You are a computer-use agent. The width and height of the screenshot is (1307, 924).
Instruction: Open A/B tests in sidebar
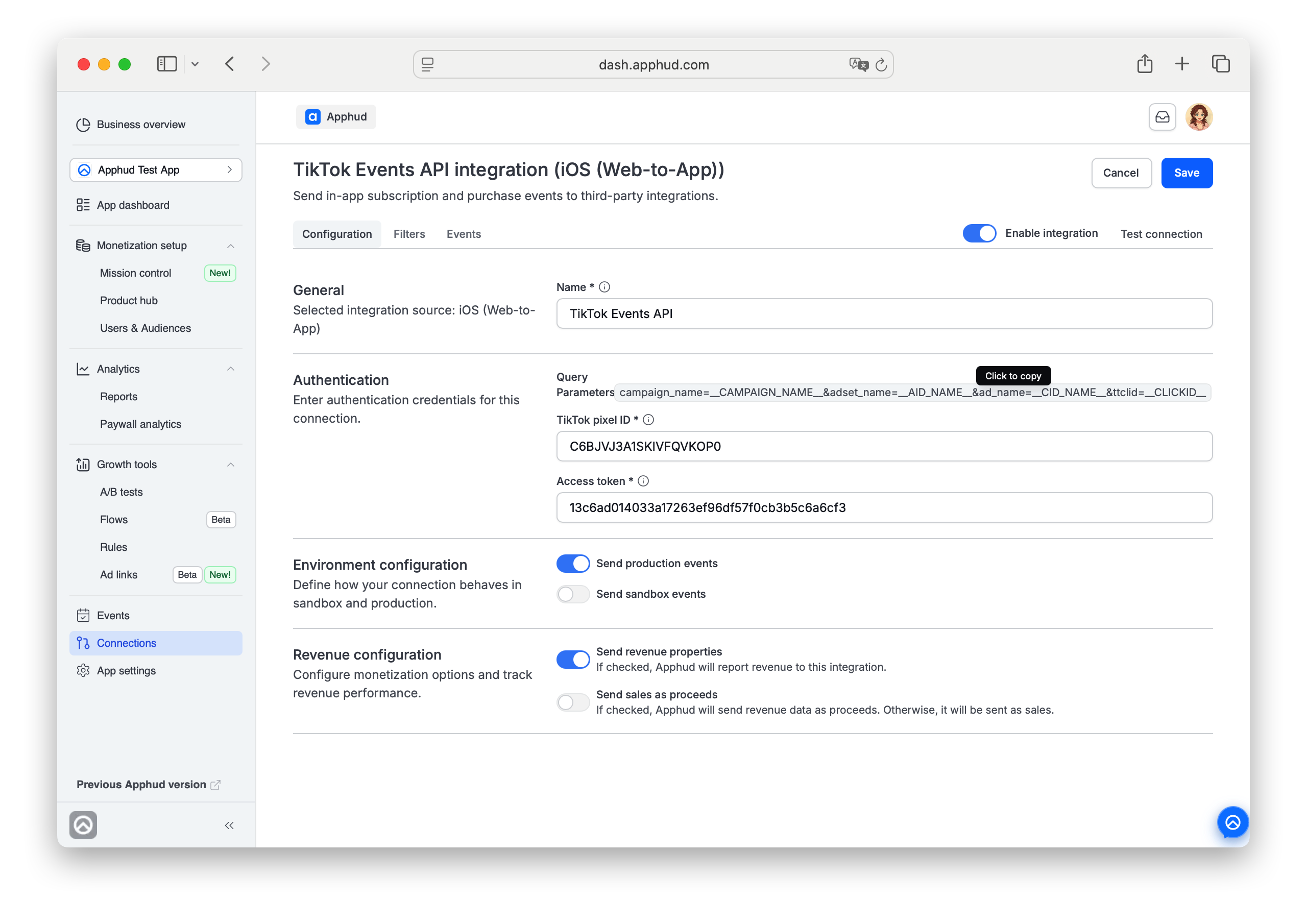(x=121, y=492)
